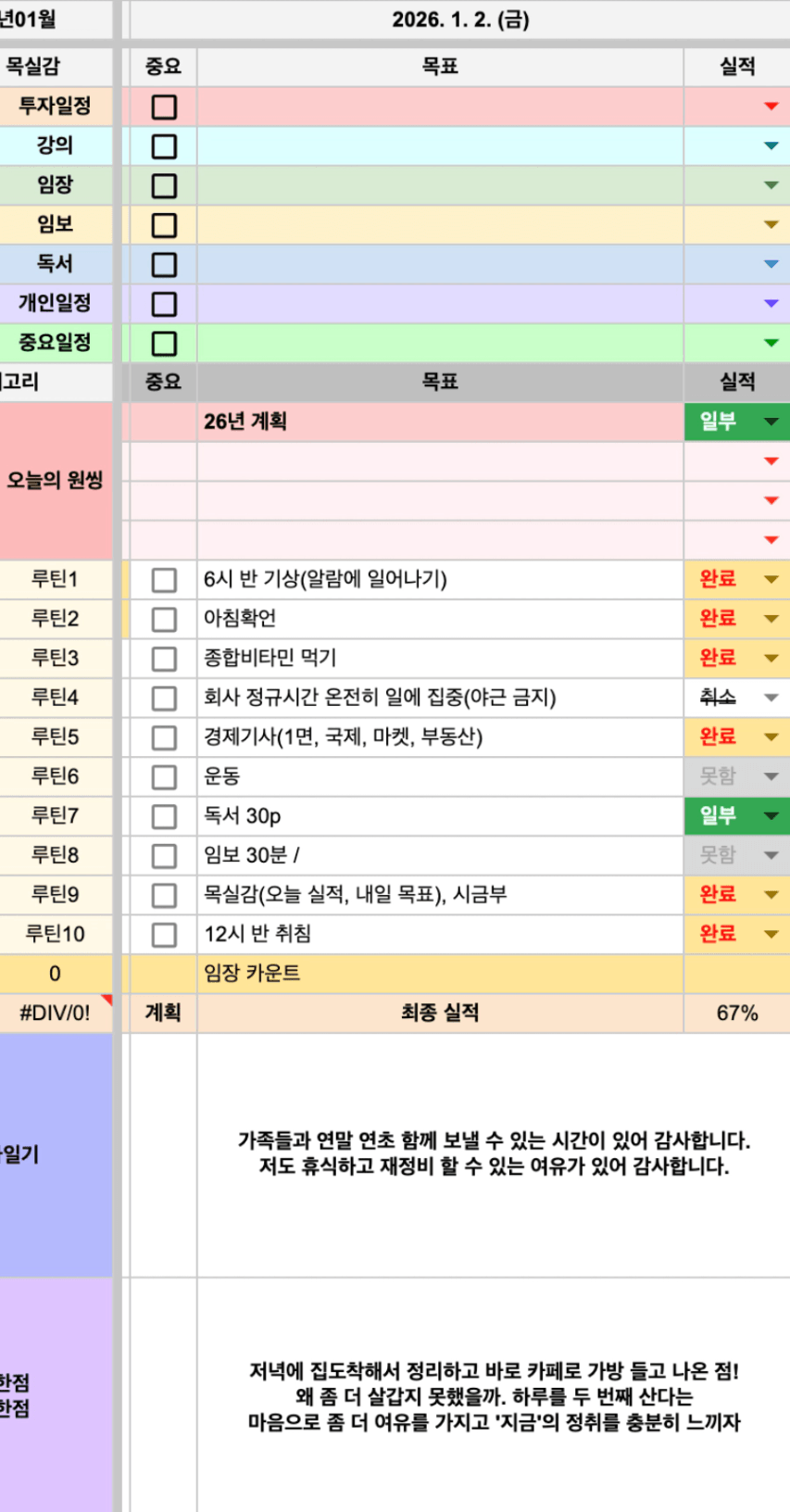Select the 최종 실적 label cell

click(440, 1013)
